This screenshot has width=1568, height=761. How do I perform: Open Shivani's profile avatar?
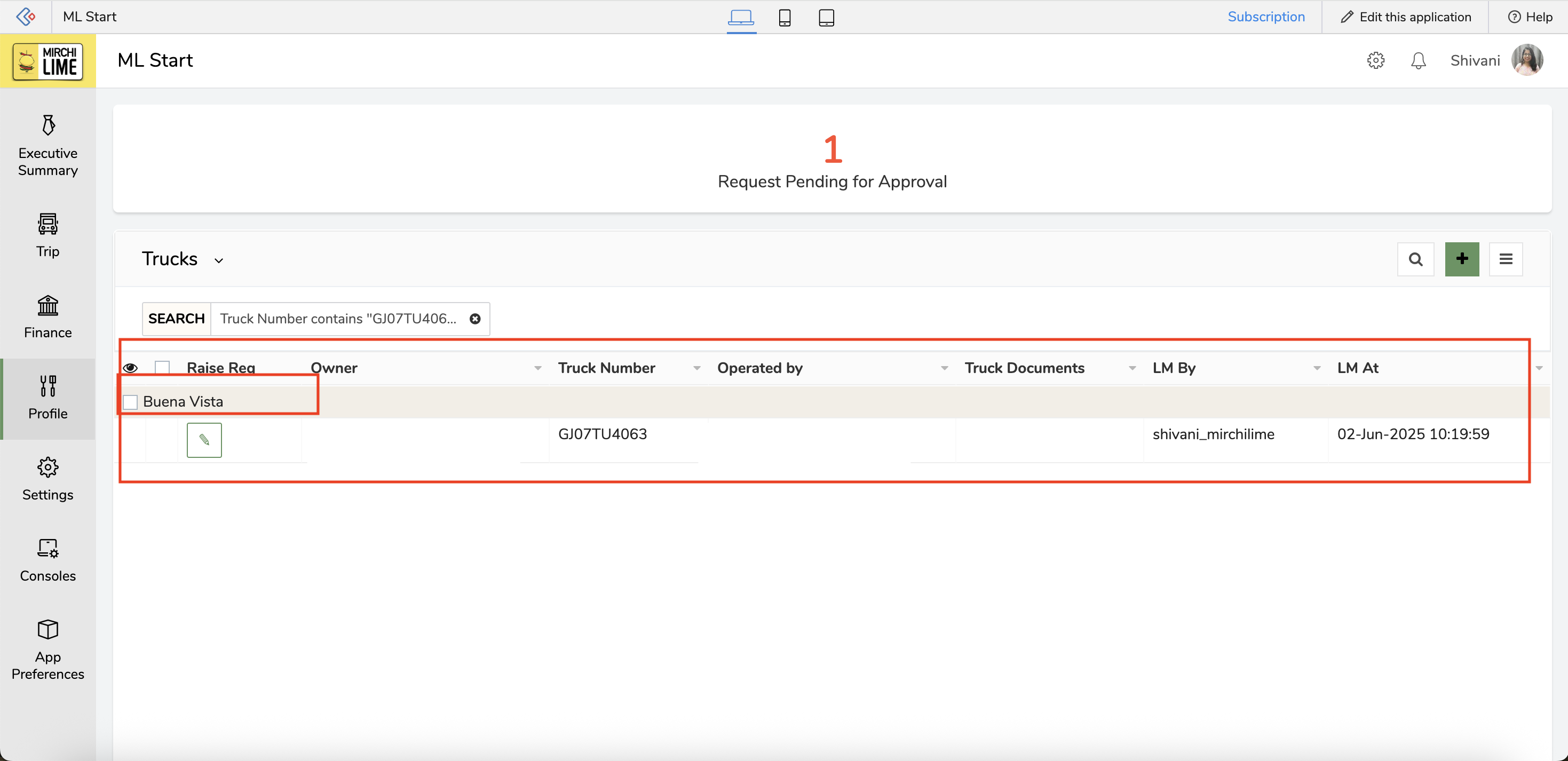(x=1526, y=60)
